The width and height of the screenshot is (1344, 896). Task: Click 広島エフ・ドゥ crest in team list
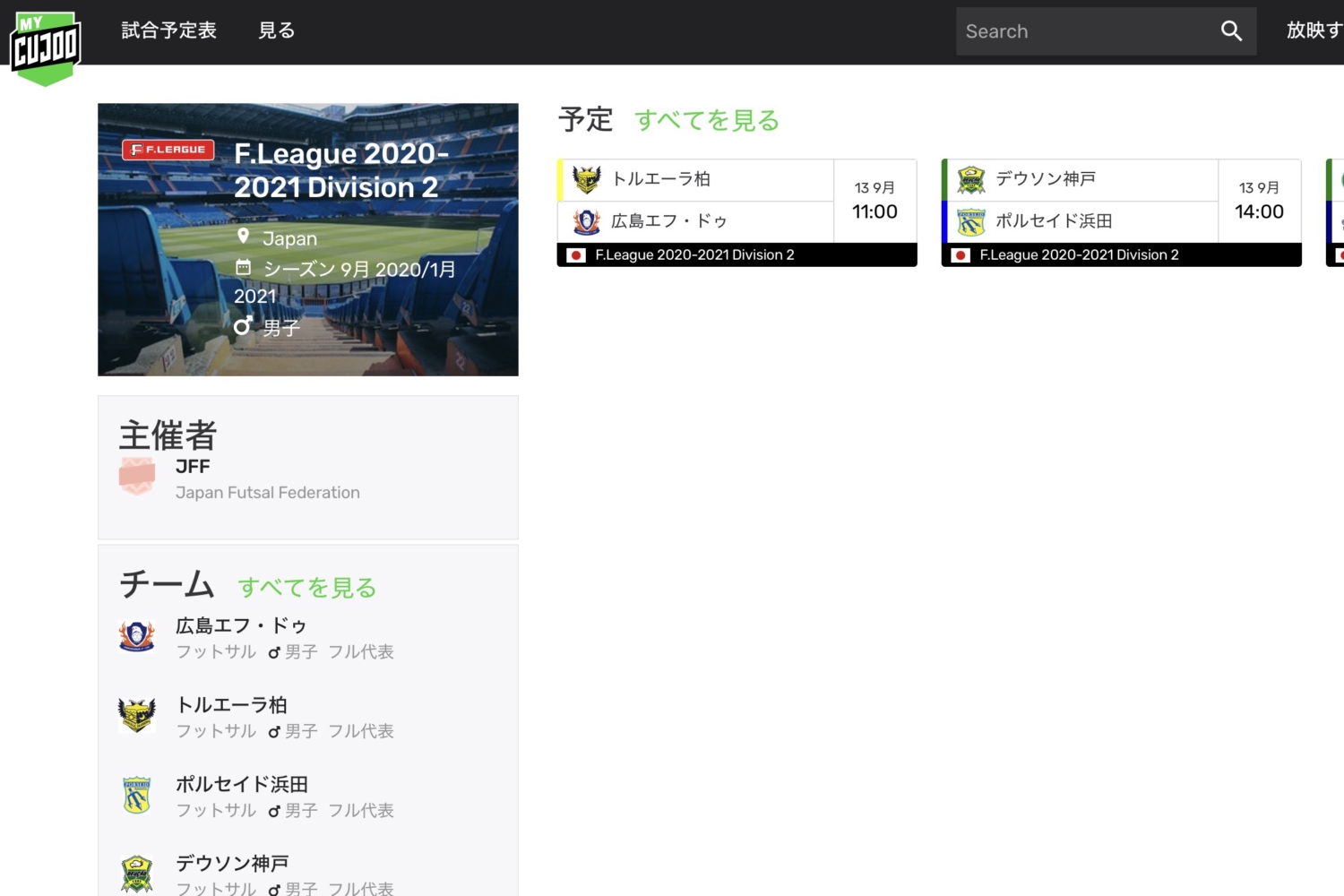pos(137,636)
